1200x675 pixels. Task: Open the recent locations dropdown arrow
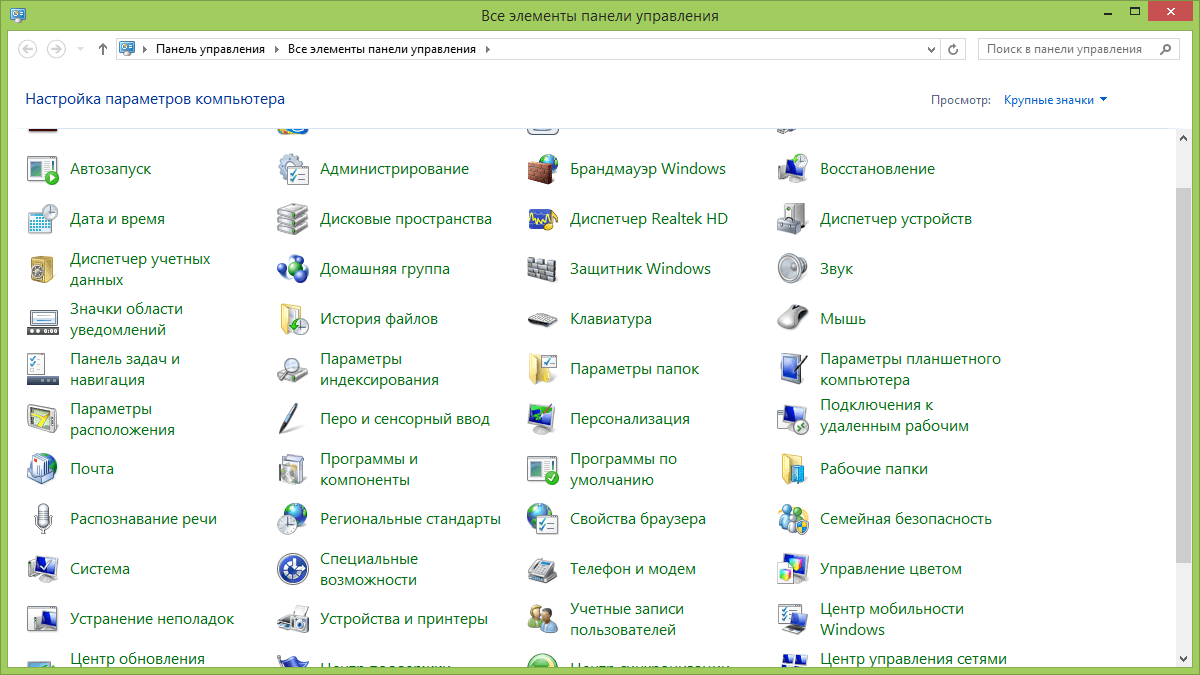(80, 49)
